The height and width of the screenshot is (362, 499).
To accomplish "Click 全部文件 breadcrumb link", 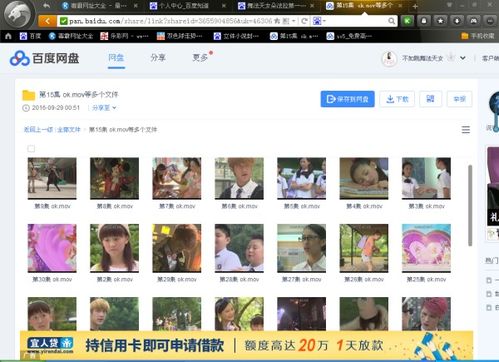I will (69, 129).
